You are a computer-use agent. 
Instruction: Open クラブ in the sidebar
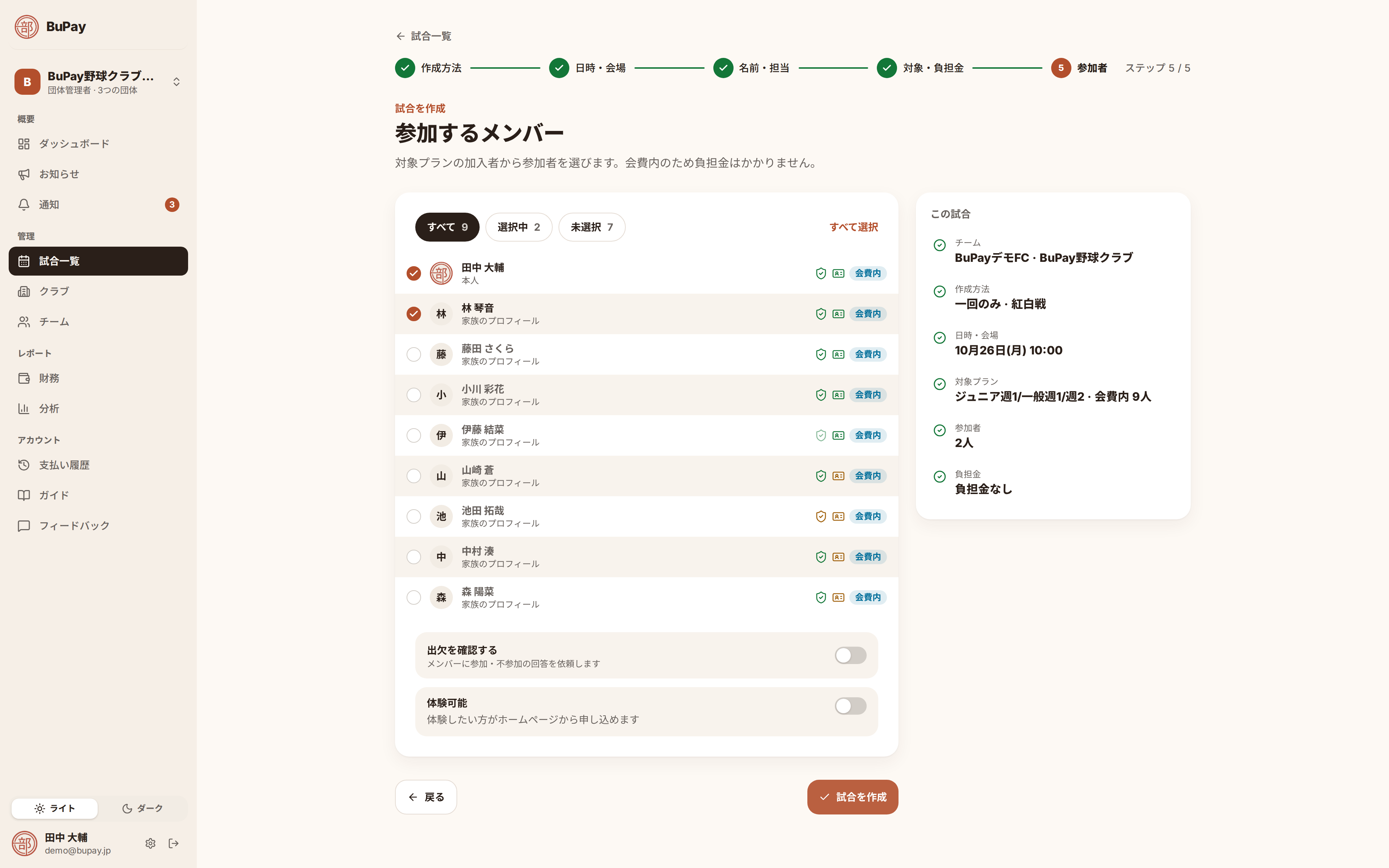(98, 291)
